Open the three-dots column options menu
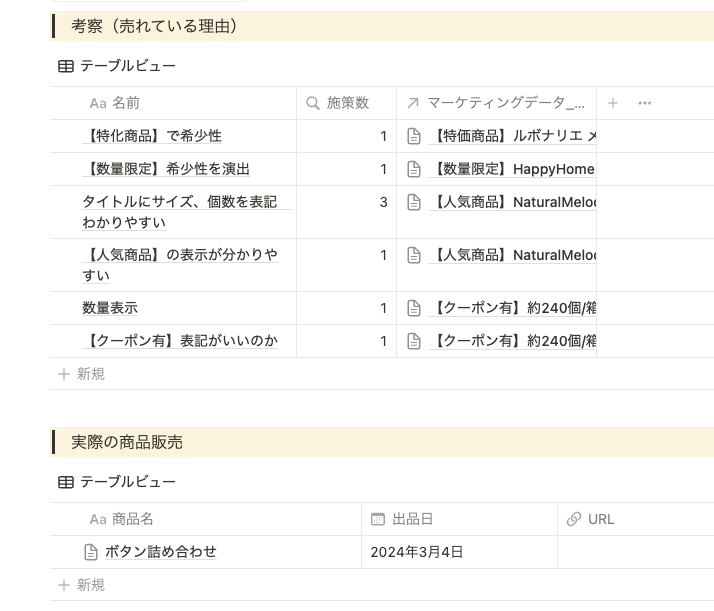The image size is (714, 611). coord(644,103)
